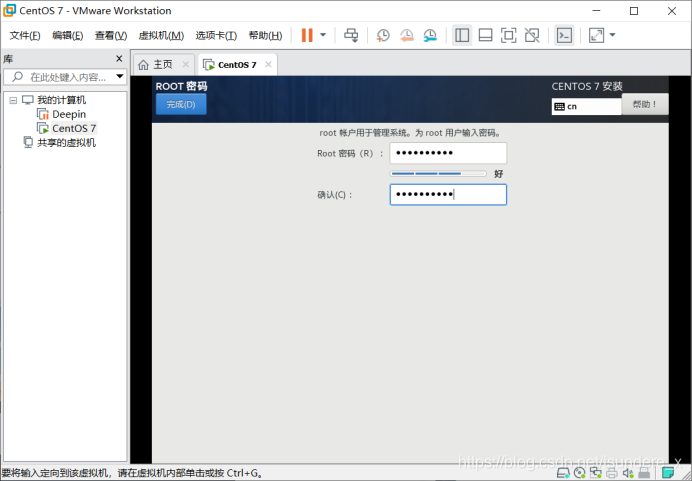Image resolution: width=692 pixels, height=481 pixels.
Task: Close the 主页 tab
Action: click(186, 64)
